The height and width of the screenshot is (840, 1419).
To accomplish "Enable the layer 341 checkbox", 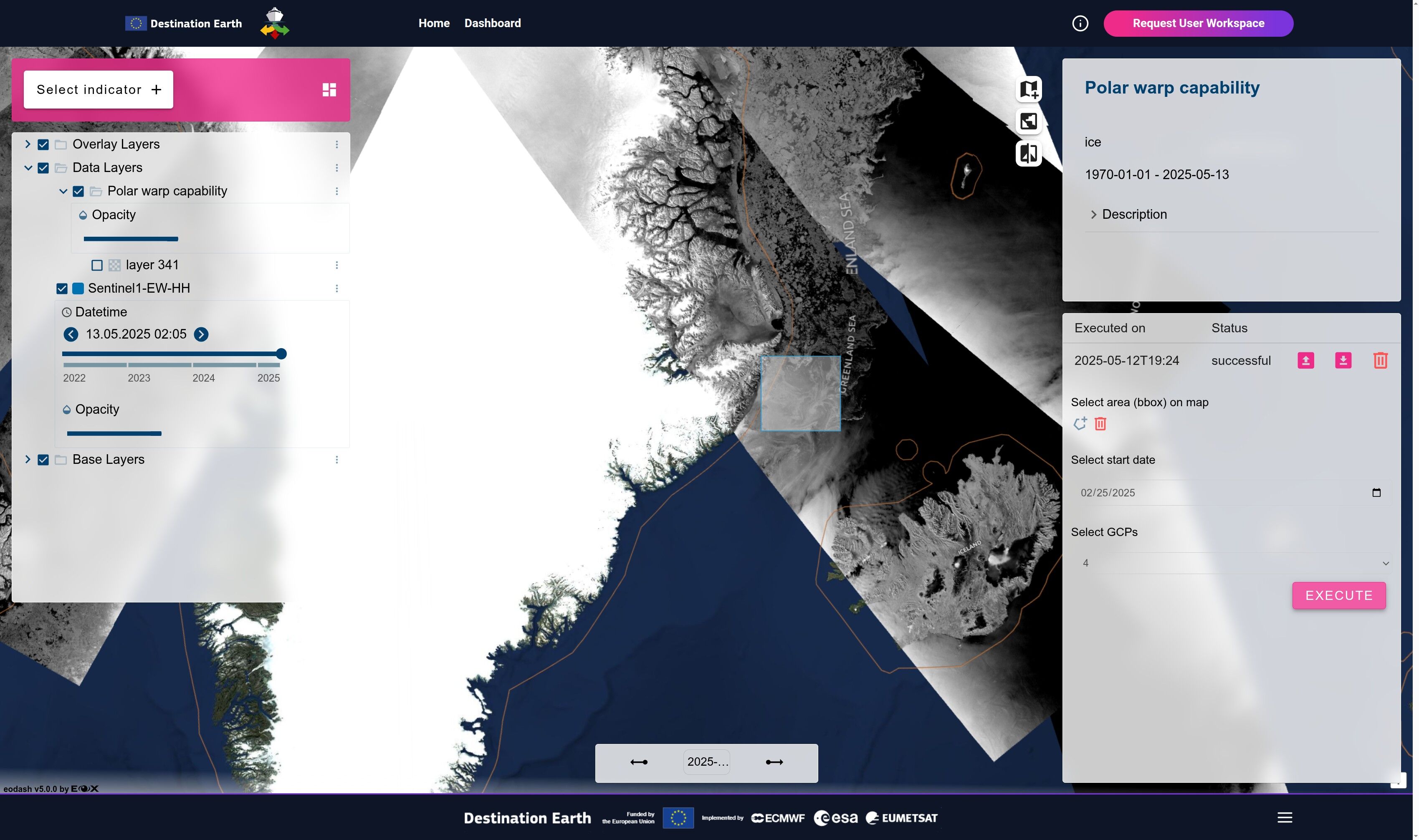I will (x=97, y=266).
